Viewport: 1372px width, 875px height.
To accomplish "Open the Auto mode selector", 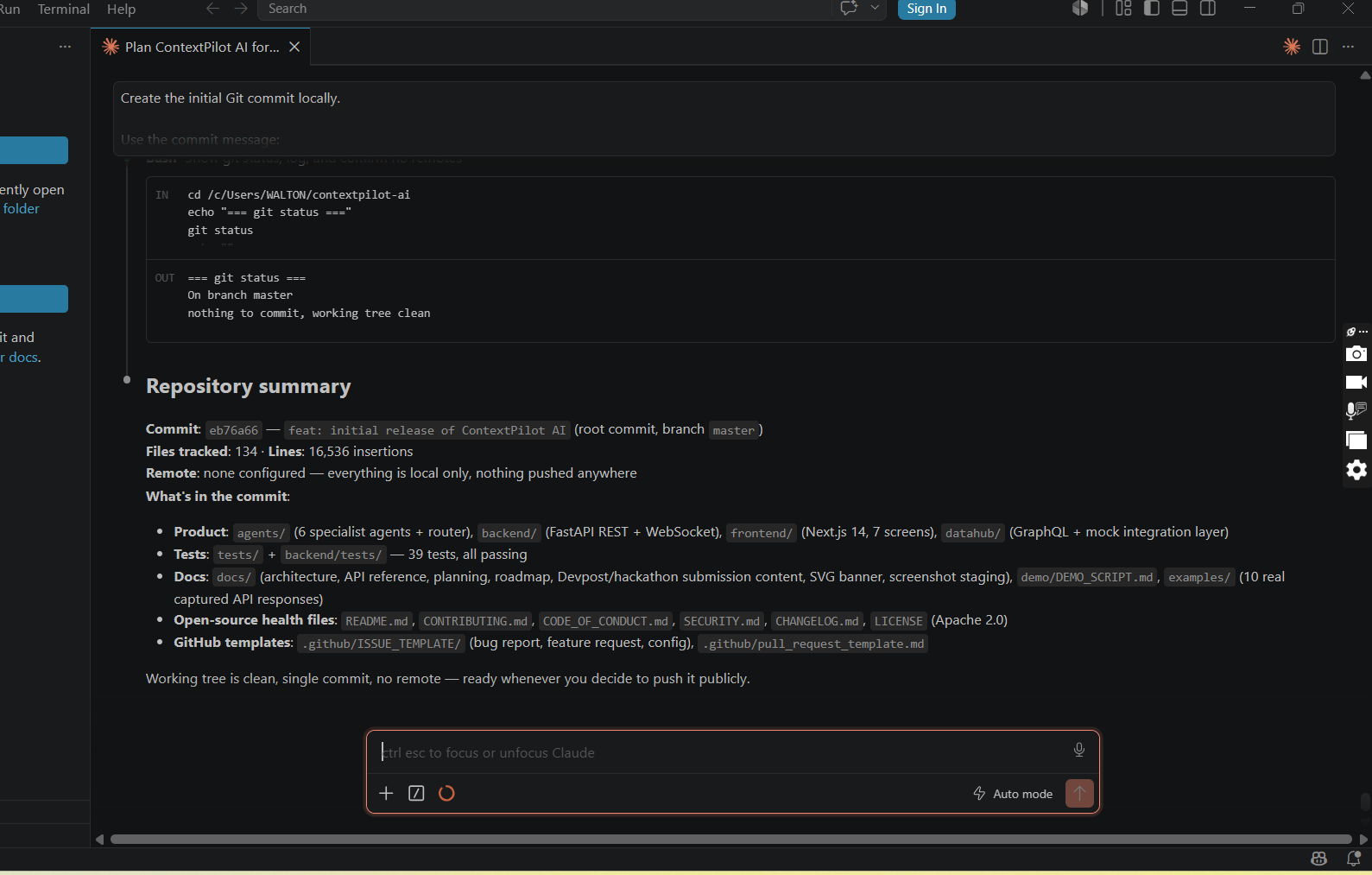I will point(1013,794).
